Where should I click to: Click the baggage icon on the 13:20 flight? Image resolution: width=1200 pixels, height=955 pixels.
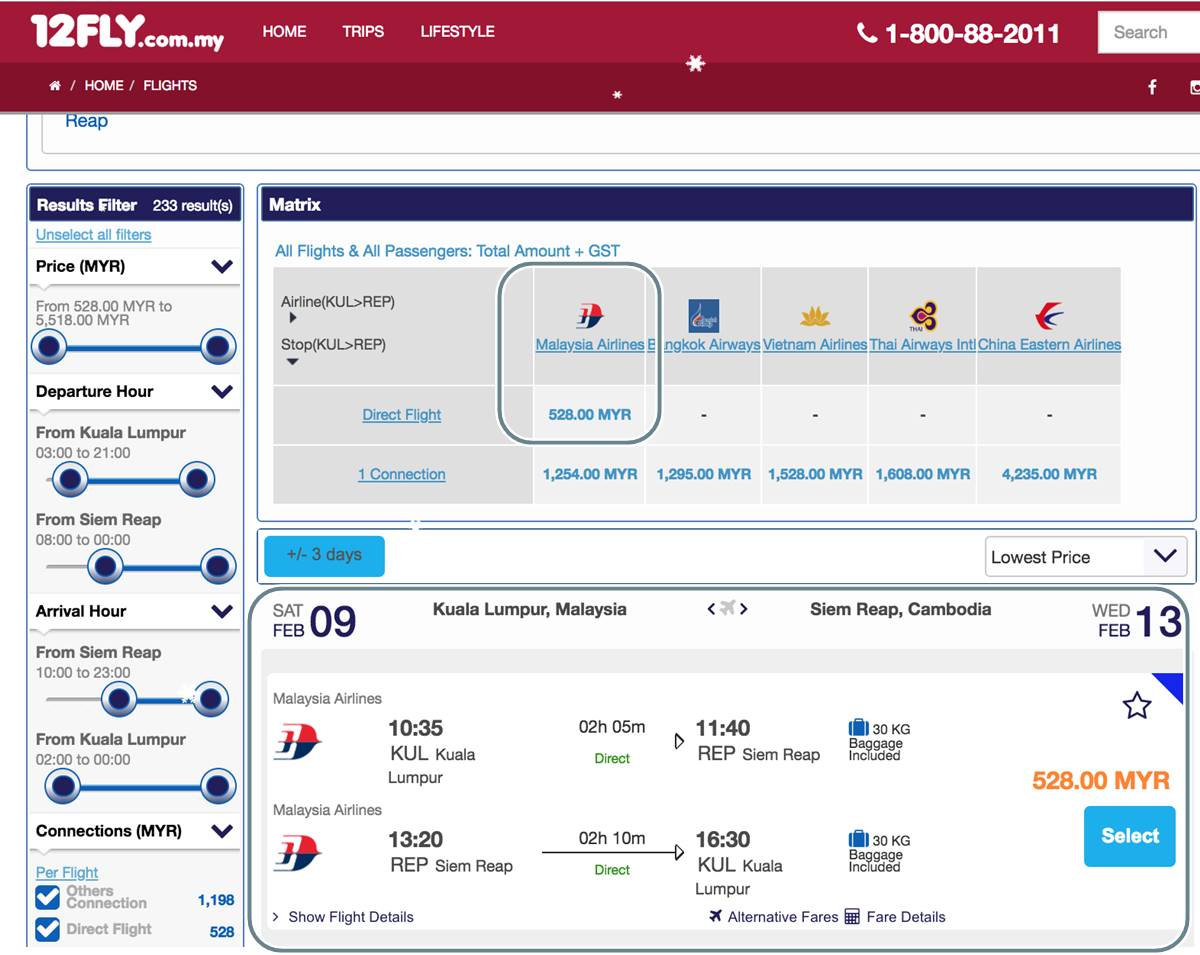pos(858,839)
